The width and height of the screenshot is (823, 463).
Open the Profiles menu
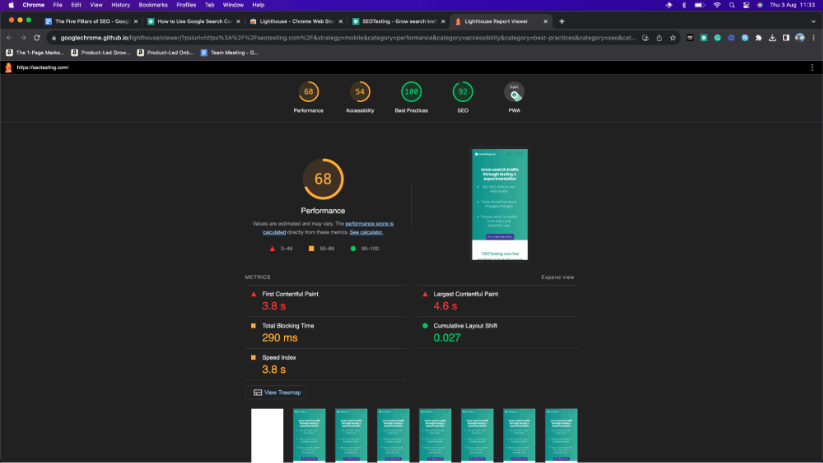186,5
